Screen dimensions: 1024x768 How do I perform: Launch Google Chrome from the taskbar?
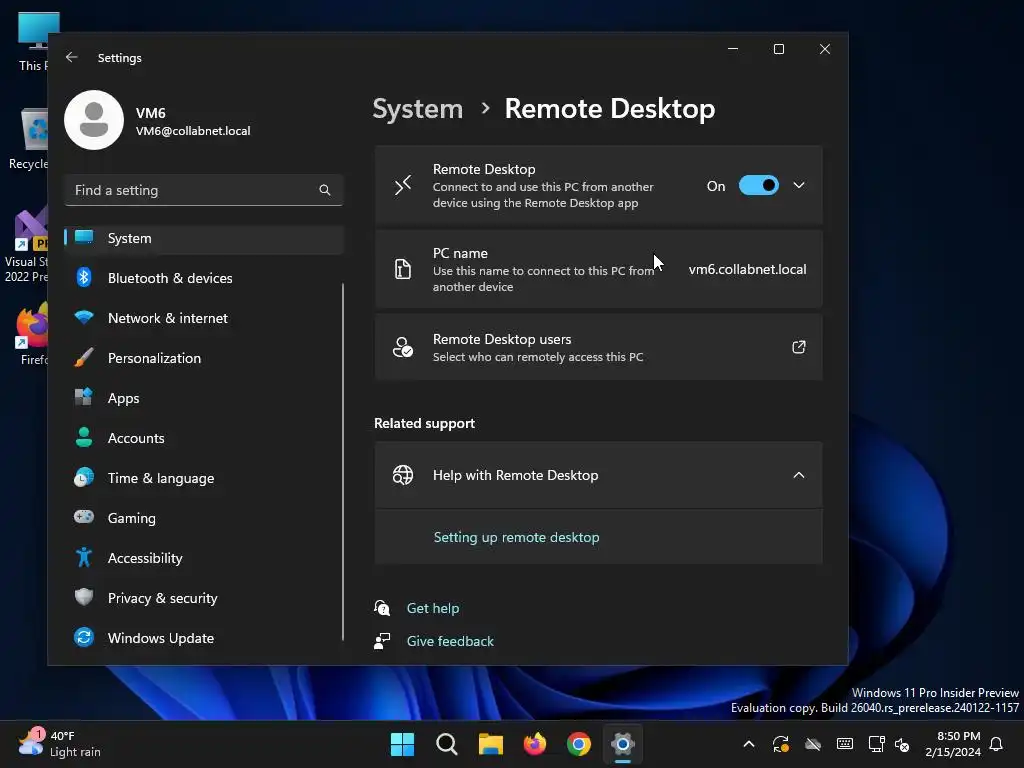pos(579,744)
